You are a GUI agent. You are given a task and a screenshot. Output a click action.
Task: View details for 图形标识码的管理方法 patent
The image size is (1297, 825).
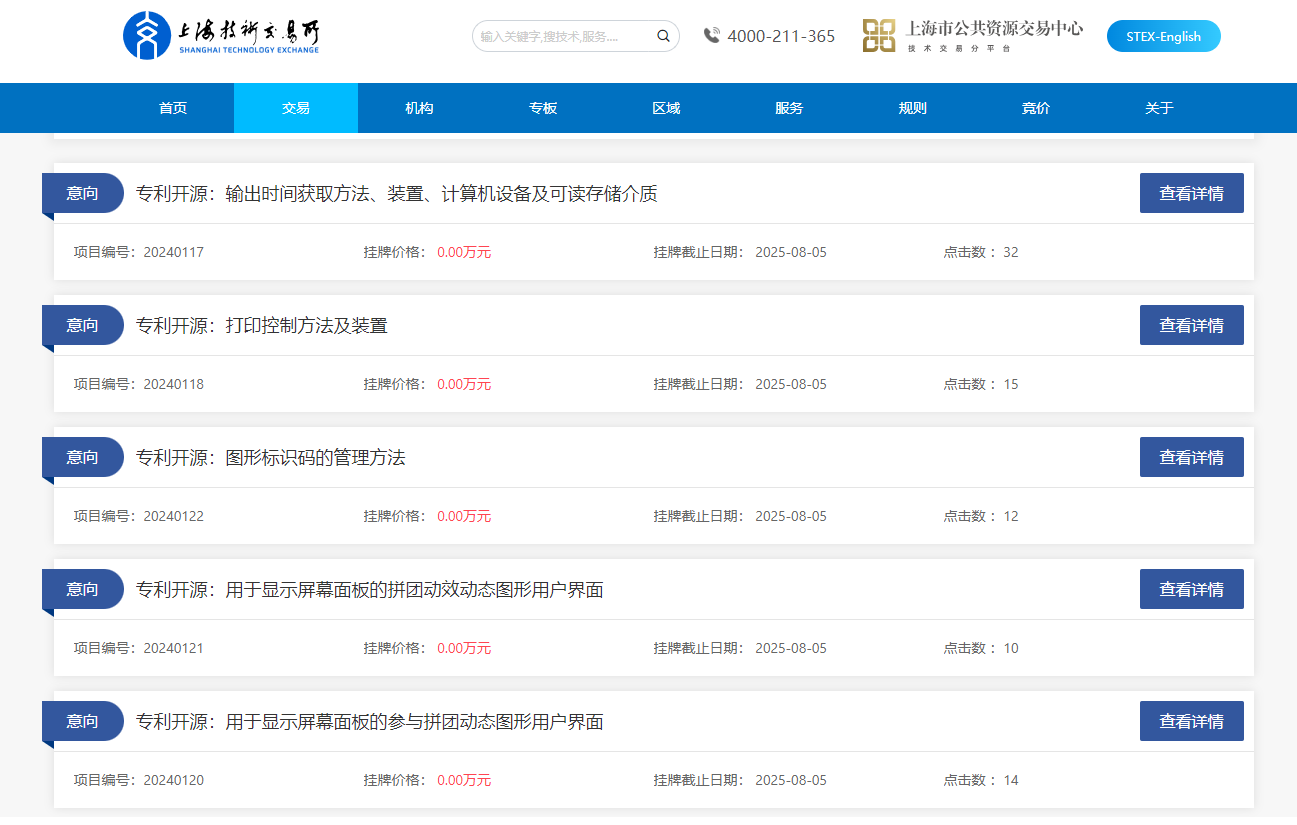tap(1191, 457)
